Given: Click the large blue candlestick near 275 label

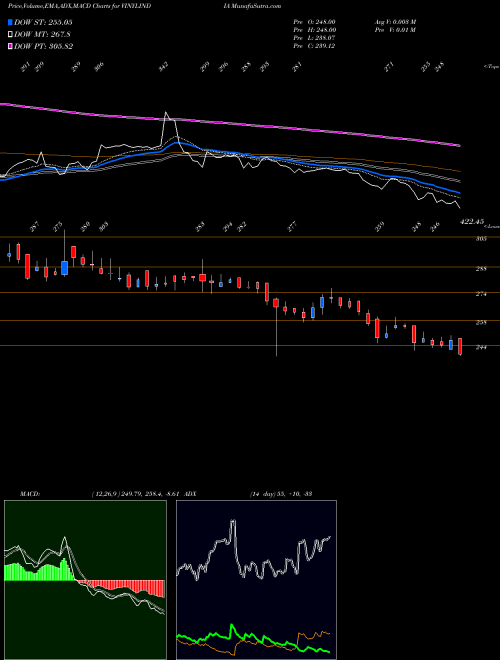Looking at the screenshot, I should (64, 268).
